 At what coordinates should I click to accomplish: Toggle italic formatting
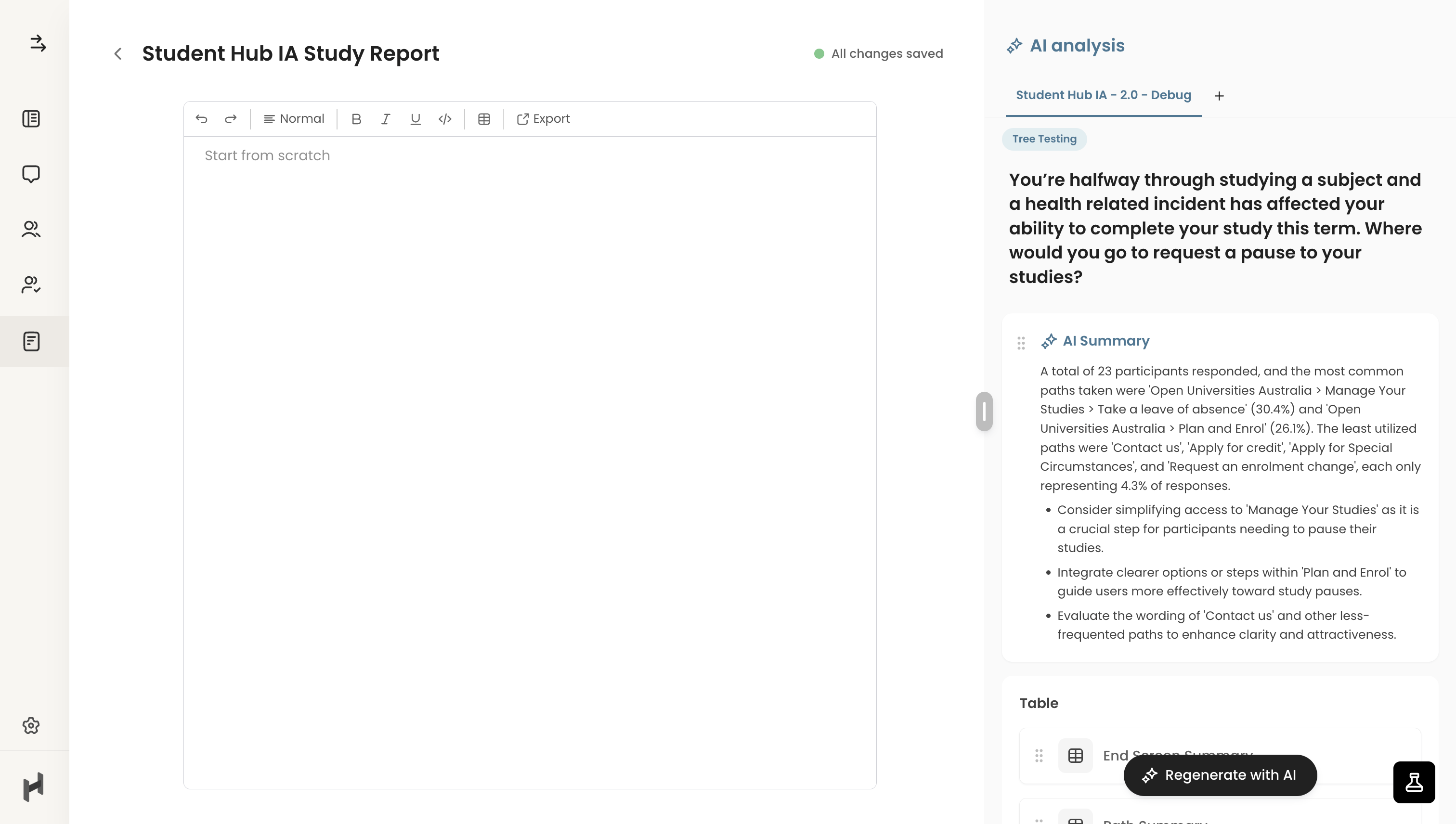[386, 119]
